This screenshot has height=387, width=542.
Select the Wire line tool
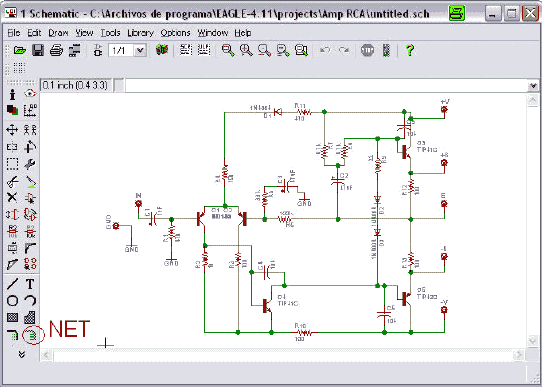[12, 284]
